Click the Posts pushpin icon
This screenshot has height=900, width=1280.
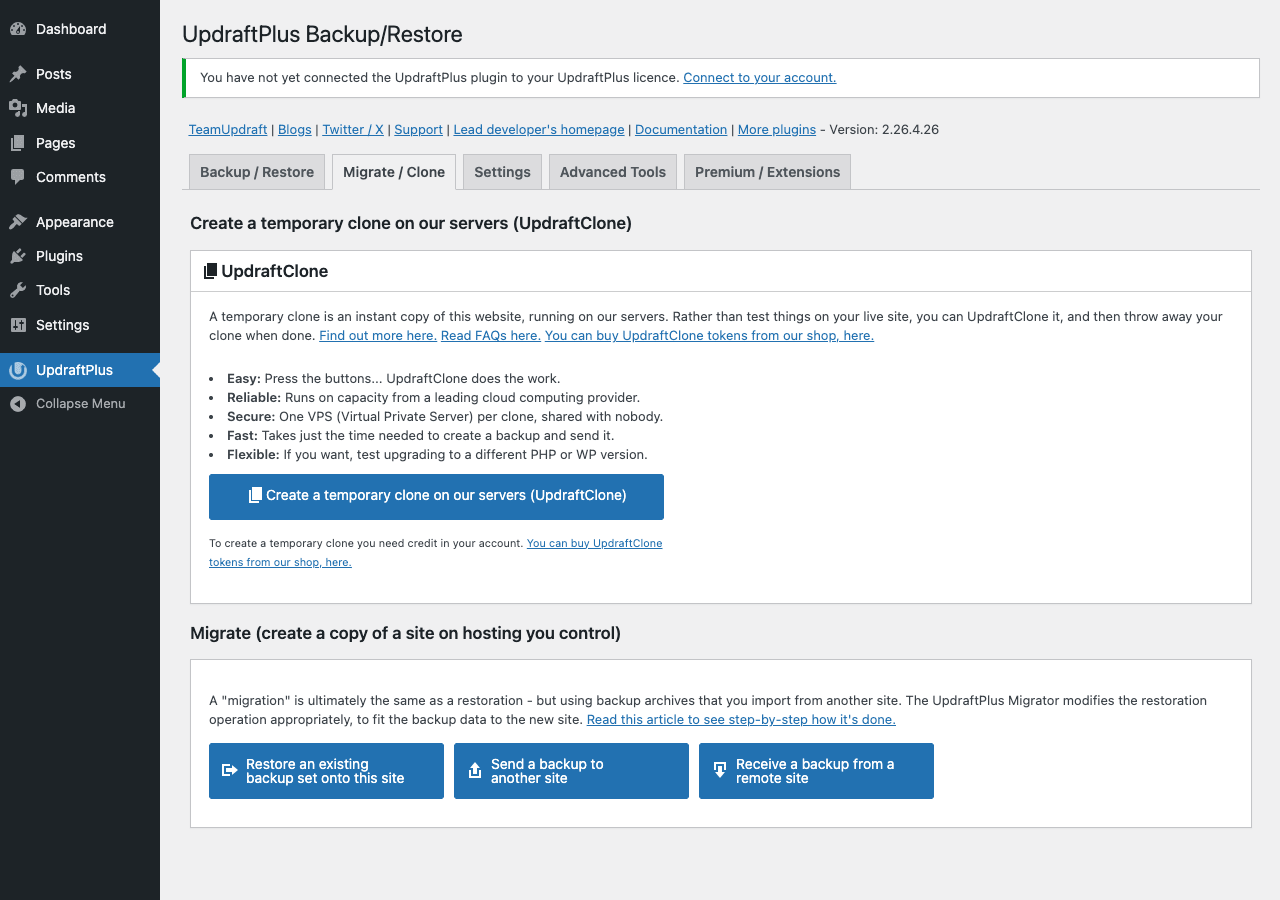pos(18,74)
